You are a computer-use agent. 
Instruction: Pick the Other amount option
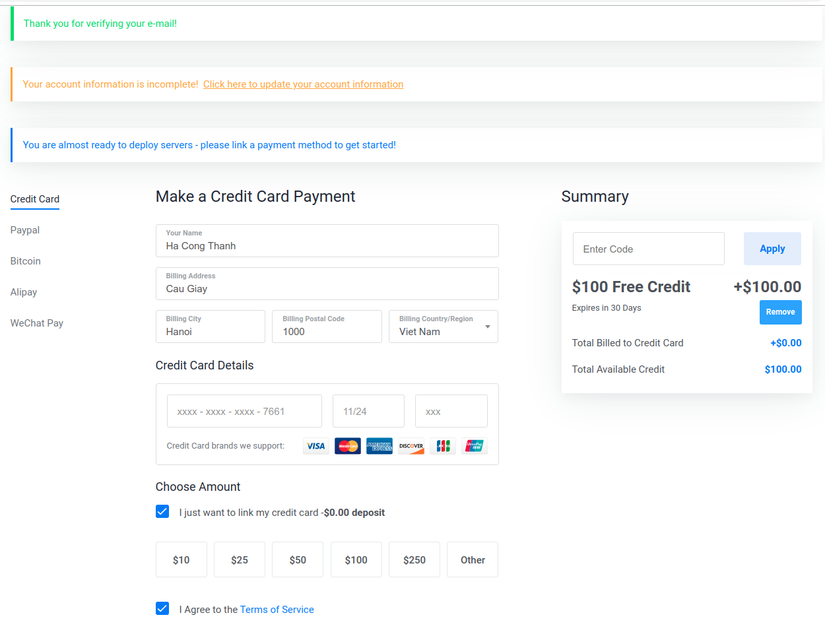[473, 560]
